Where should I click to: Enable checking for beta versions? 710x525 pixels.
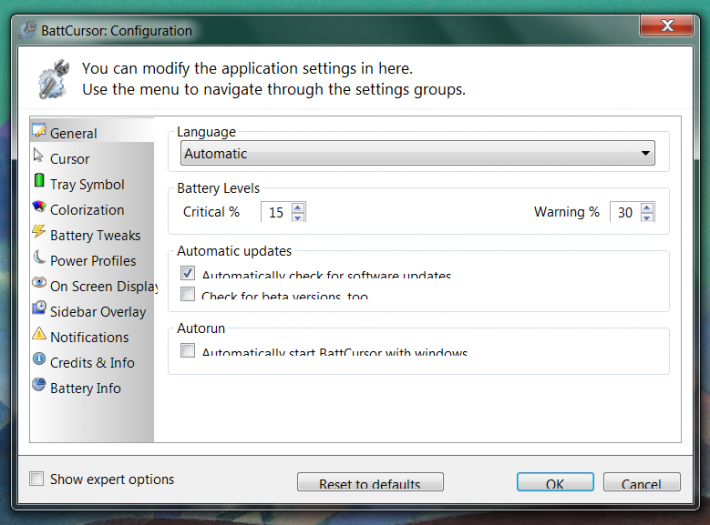click(187, 294)
